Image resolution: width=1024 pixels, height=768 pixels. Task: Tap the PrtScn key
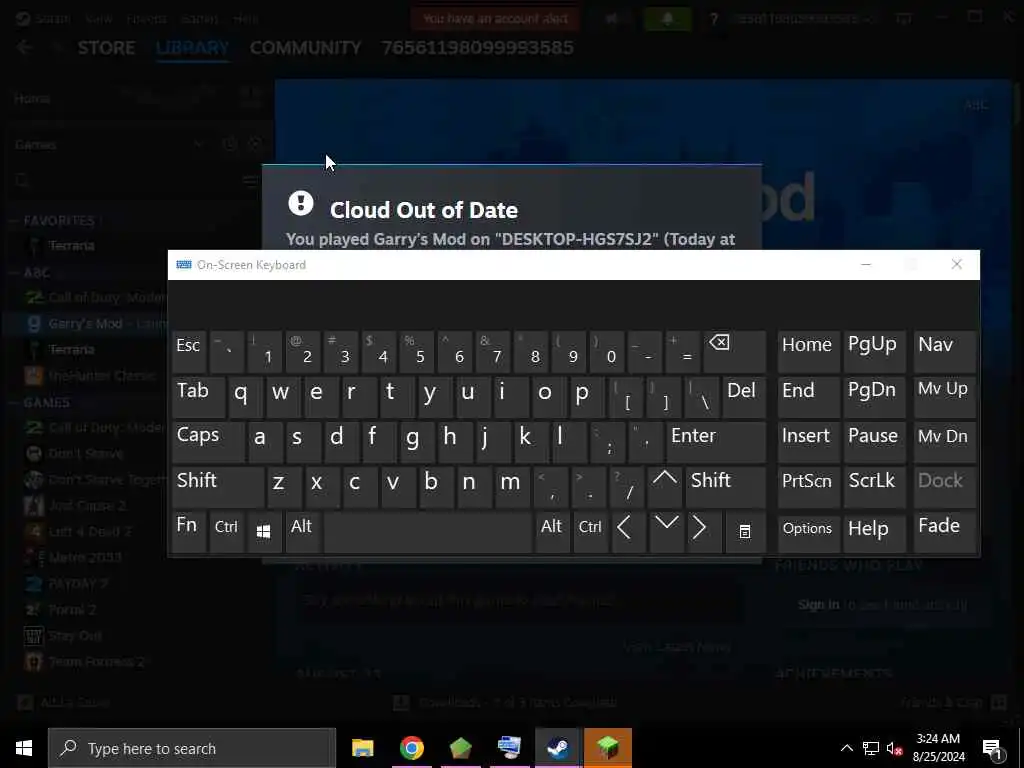808,487
